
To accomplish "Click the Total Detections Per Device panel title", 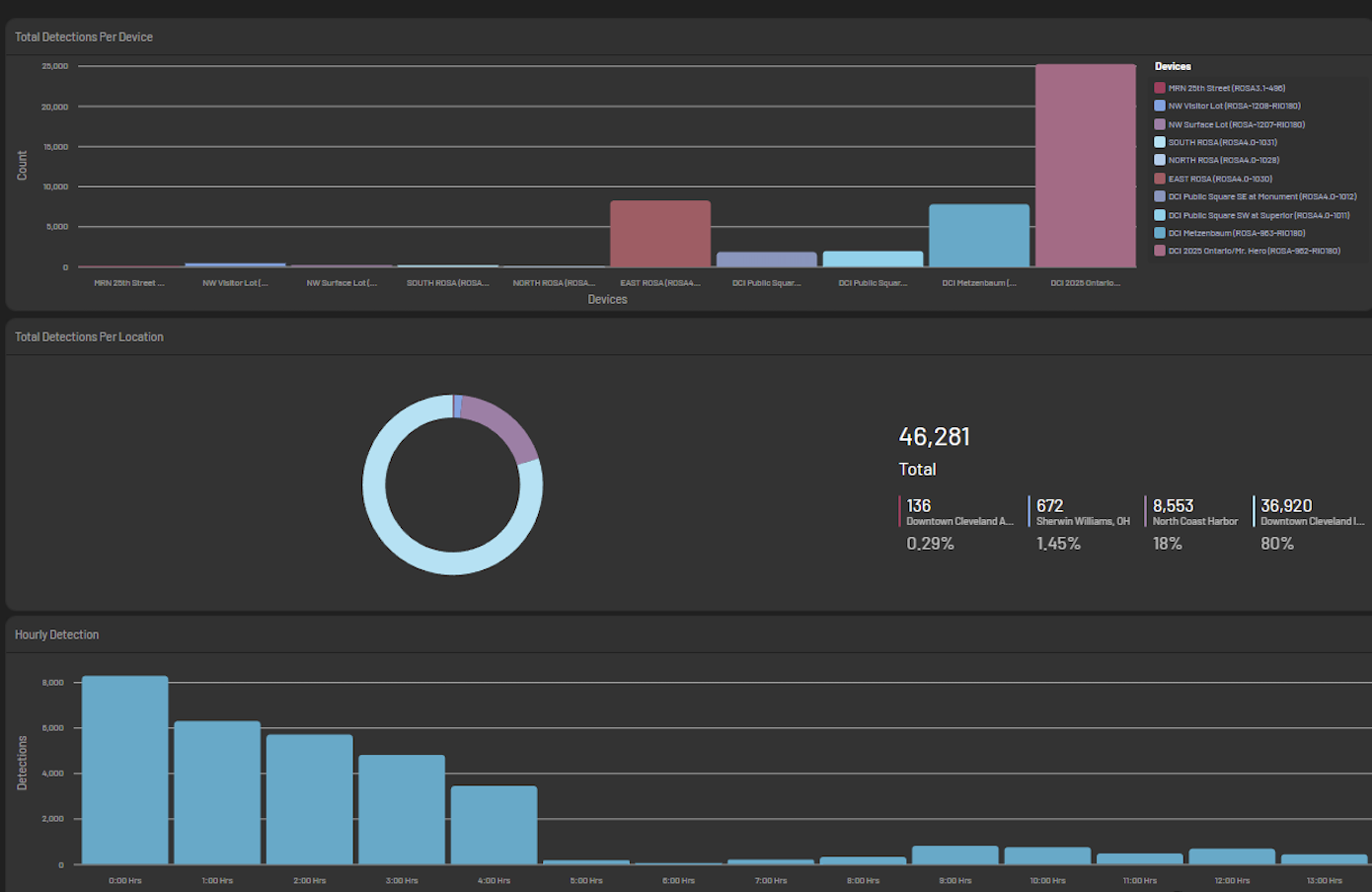I will coord(84,37).
